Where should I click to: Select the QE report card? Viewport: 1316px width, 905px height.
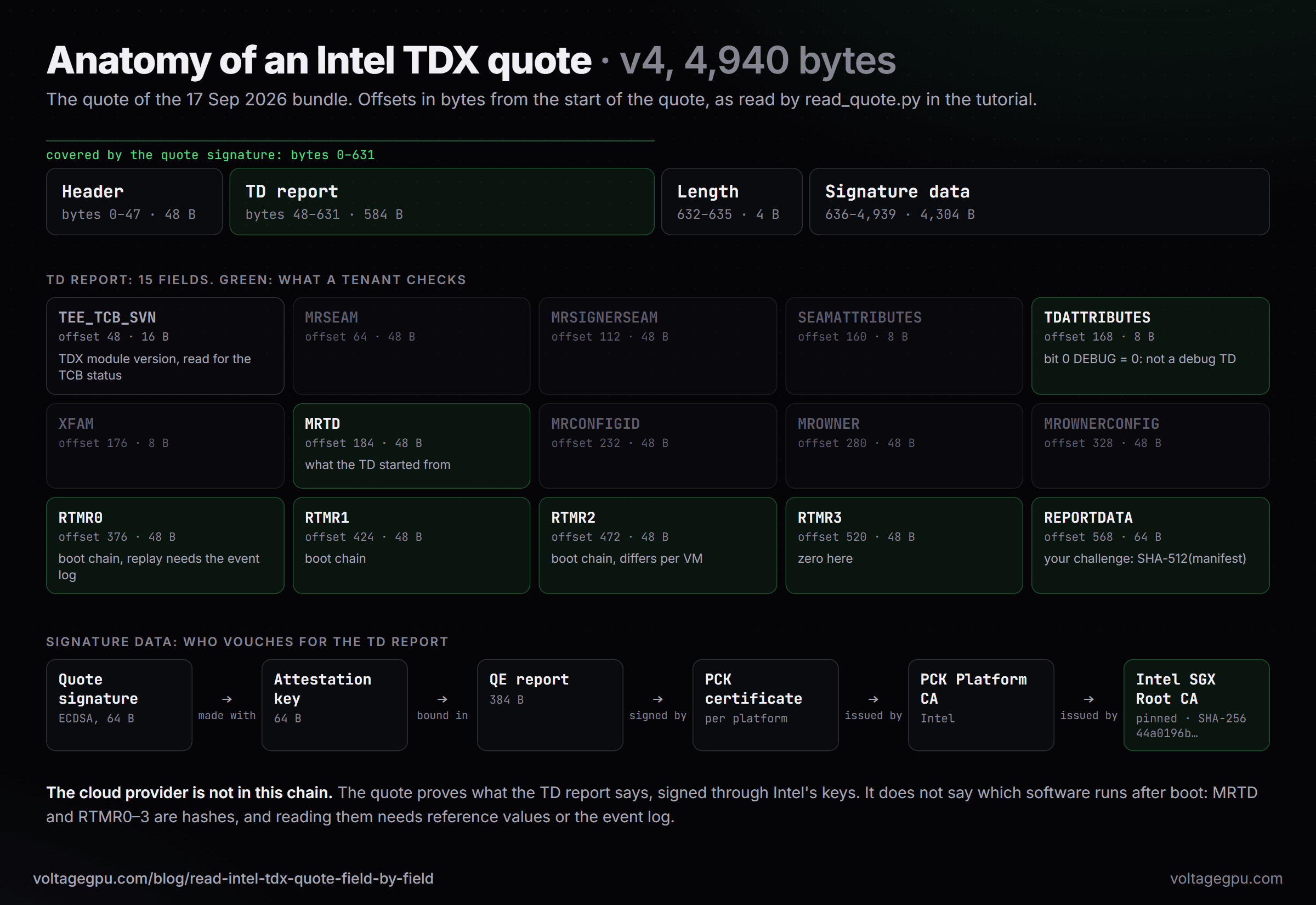[550, 705]
